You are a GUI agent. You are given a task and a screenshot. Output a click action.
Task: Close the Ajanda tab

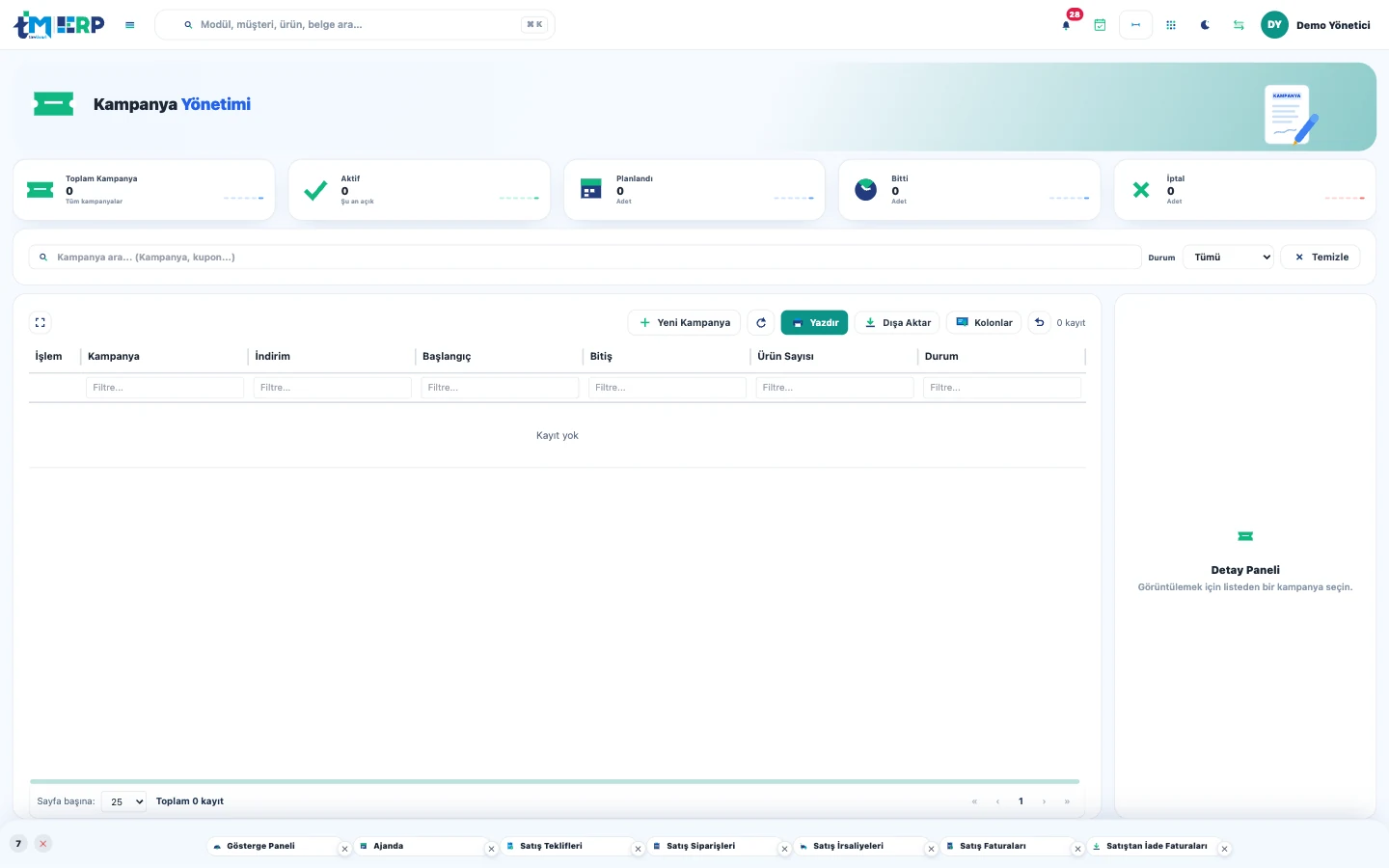(491, 849)
